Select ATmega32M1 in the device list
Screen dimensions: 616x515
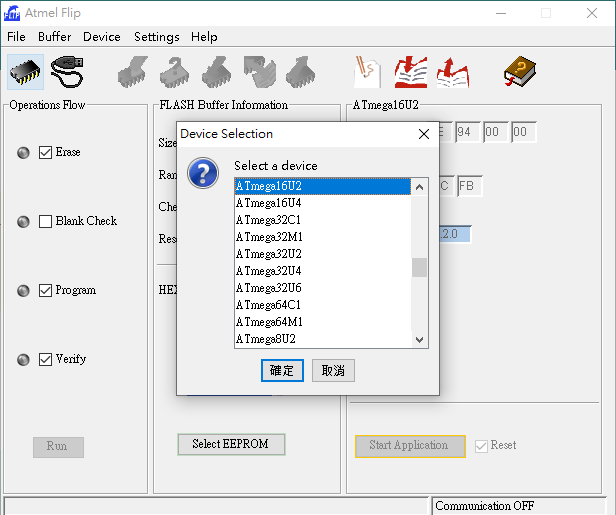pos(323,237)
